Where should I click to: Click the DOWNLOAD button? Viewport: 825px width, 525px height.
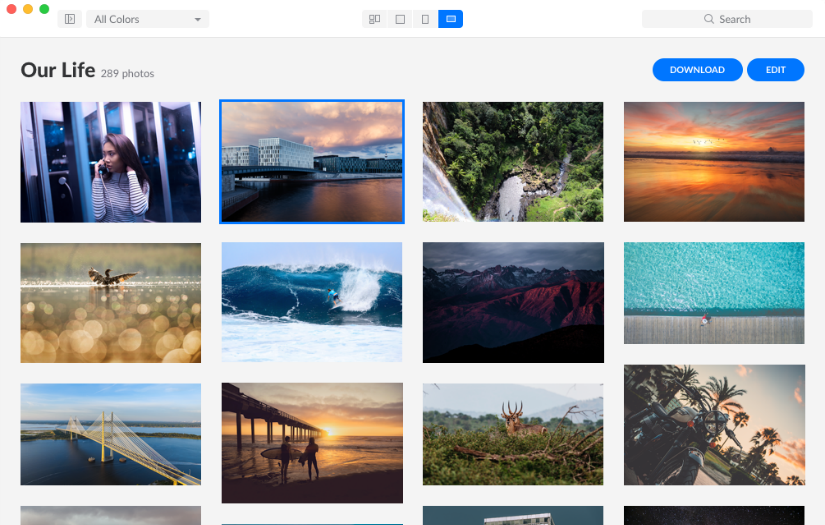pyautogui.click(x=697, y=69)
